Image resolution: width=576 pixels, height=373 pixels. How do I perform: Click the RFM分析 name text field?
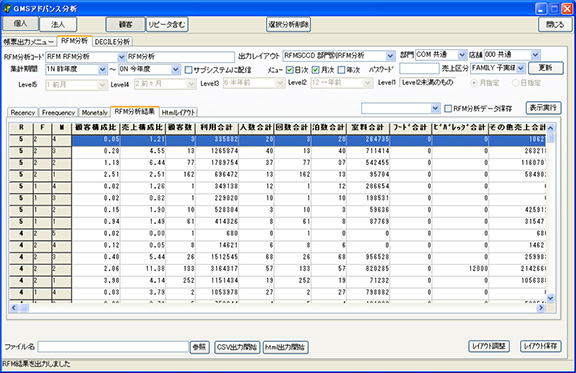click(x=180, y=57)
